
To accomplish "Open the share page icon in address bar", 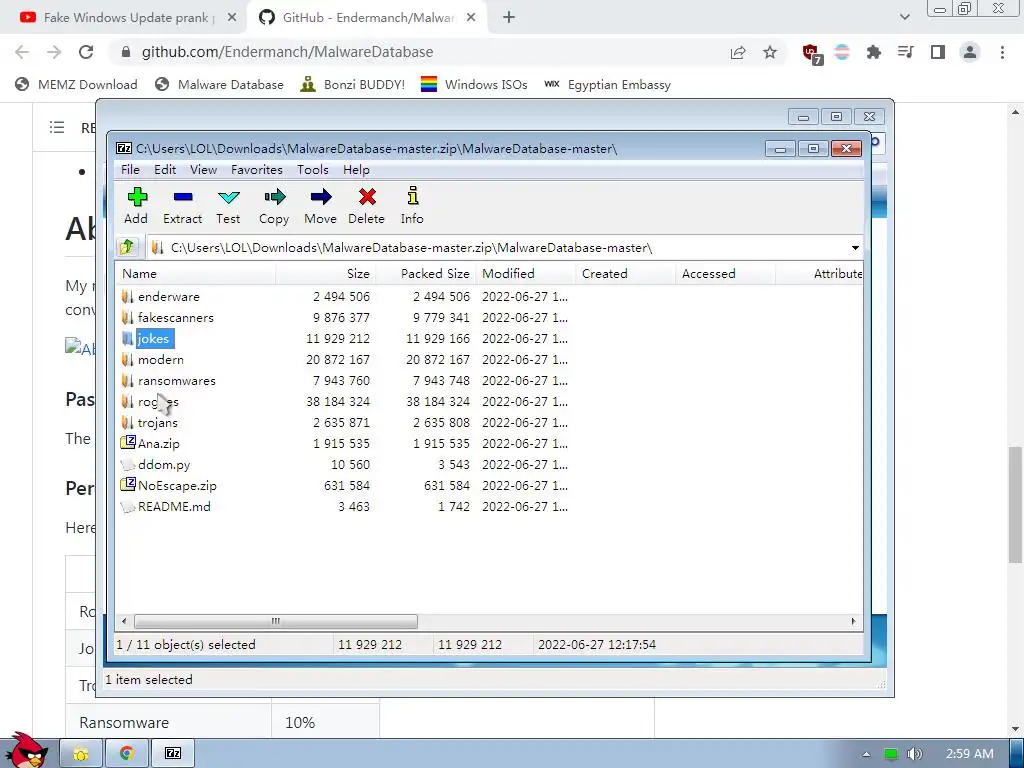I will pos(738,52).
